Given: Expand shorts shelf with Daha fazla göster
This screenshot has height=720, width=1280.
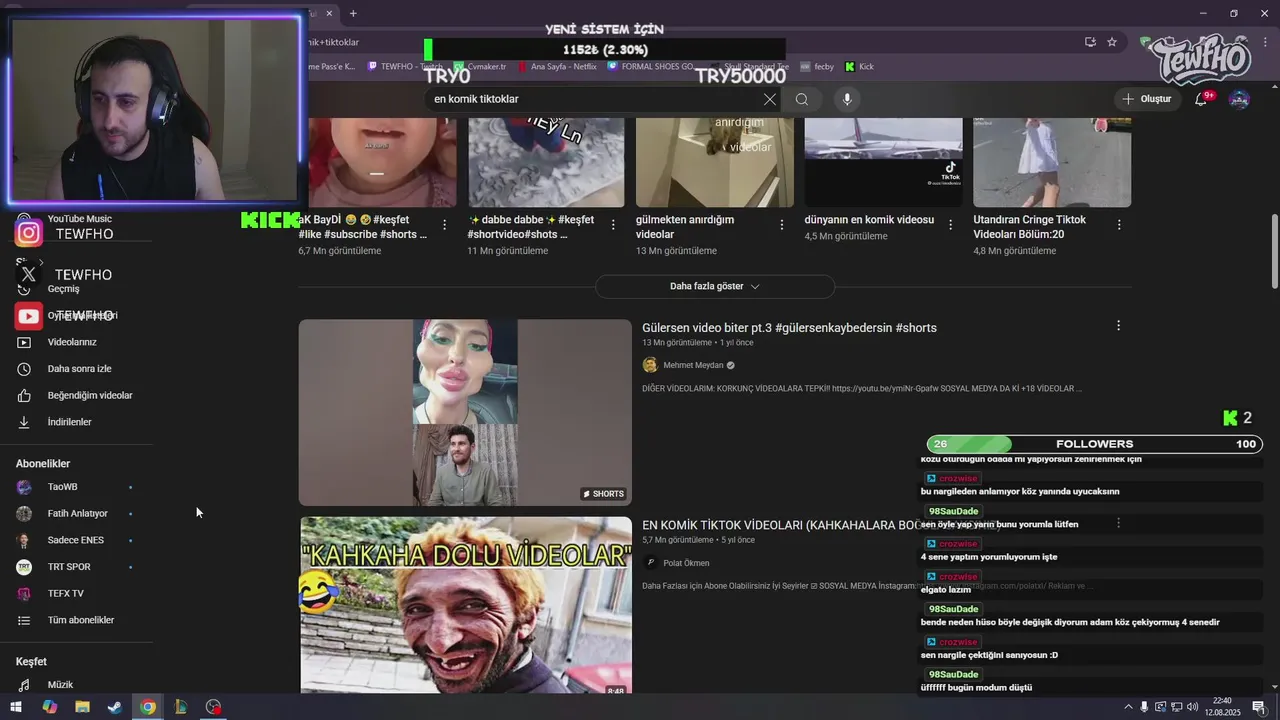Looking at the screenshot, I should [715, 286].
